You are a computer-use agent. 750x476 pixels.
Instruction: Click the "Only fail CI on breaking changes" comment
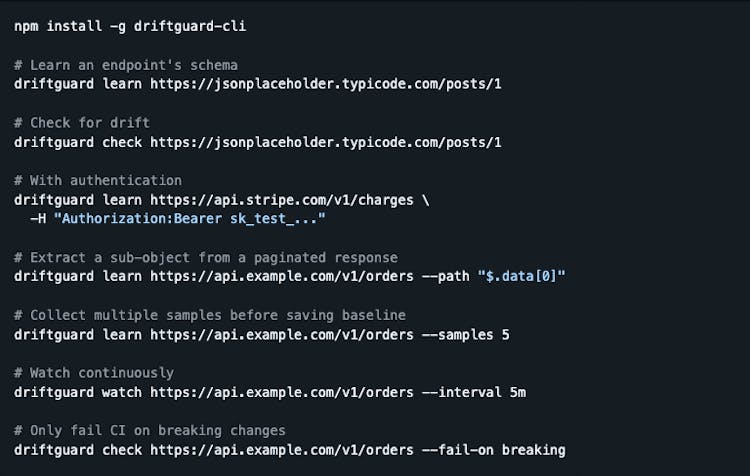pyautogui.click(x=150, y=431)
